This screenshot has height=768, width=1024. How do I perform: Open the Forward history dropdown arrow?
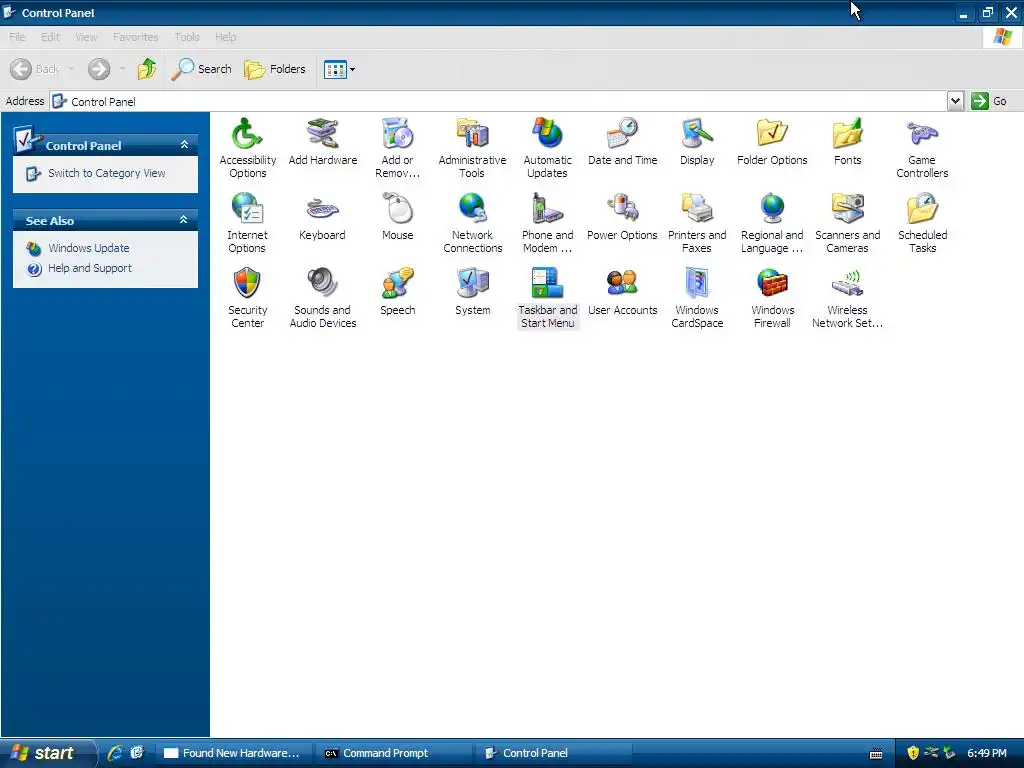[121, 69]
